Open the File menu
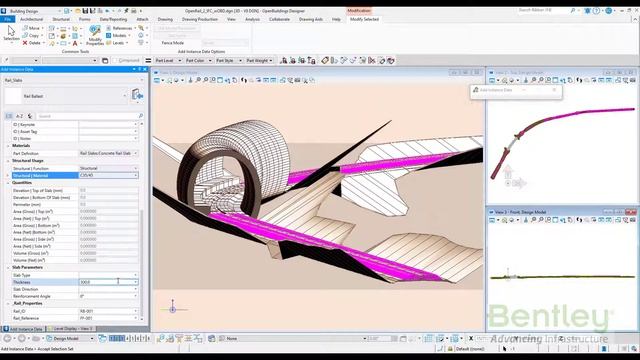Image resolution: width=640 pixels, height=360 pixels. 8,19
